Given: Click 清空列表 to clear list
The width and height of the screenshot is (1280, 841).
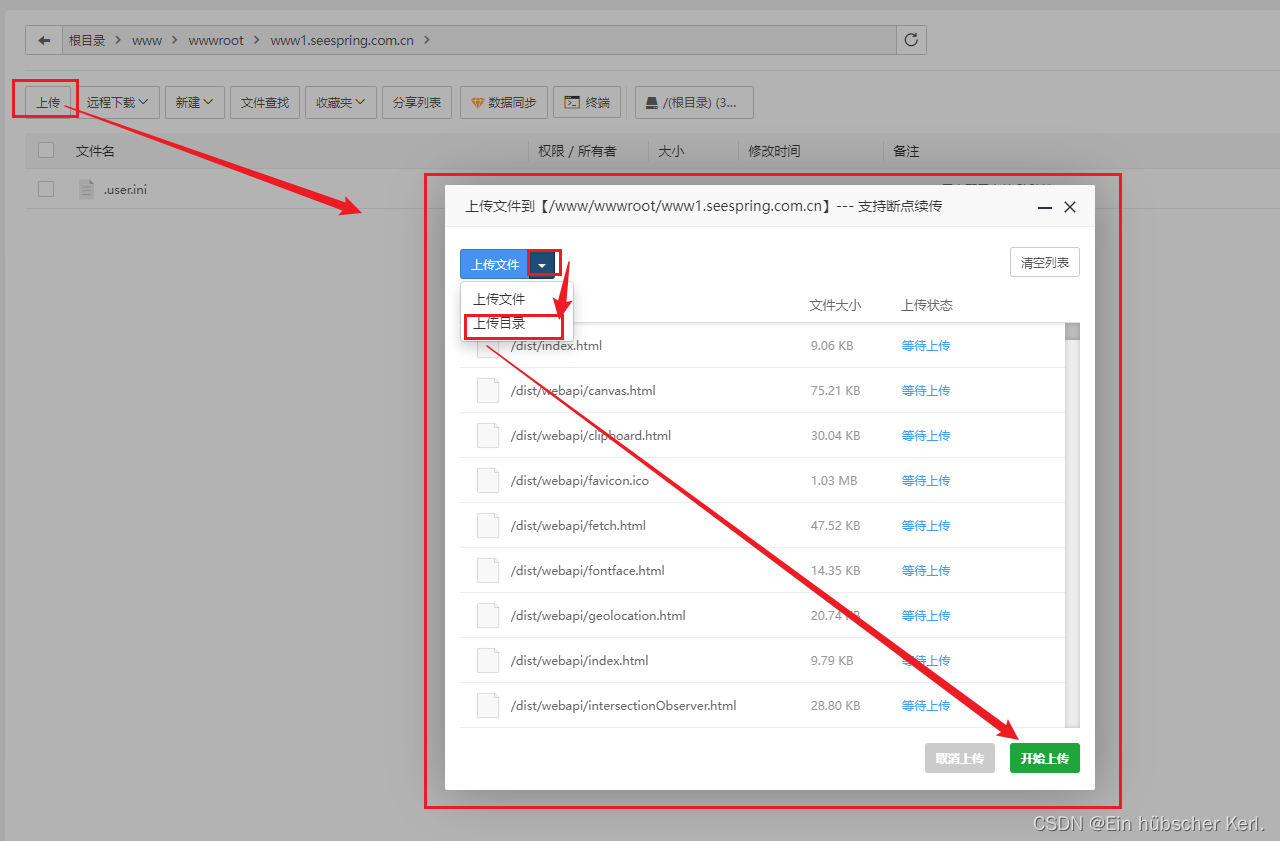Looking at the screenshot, I should click(1045, 263).
